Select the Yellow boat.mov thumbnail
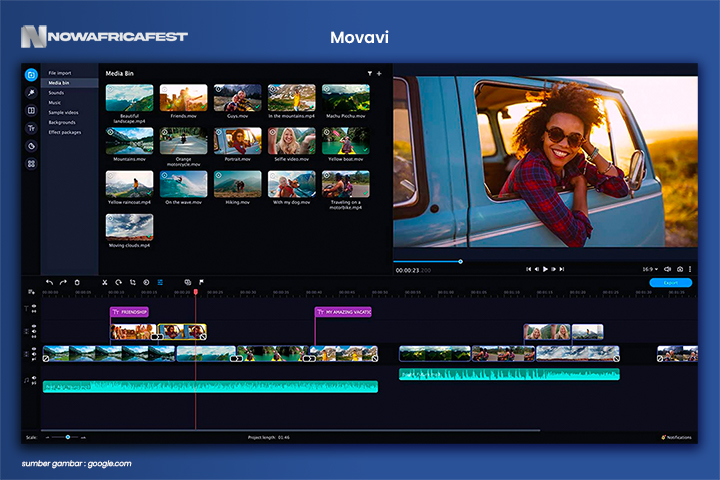Screen dimensions: 720x480 346,141
